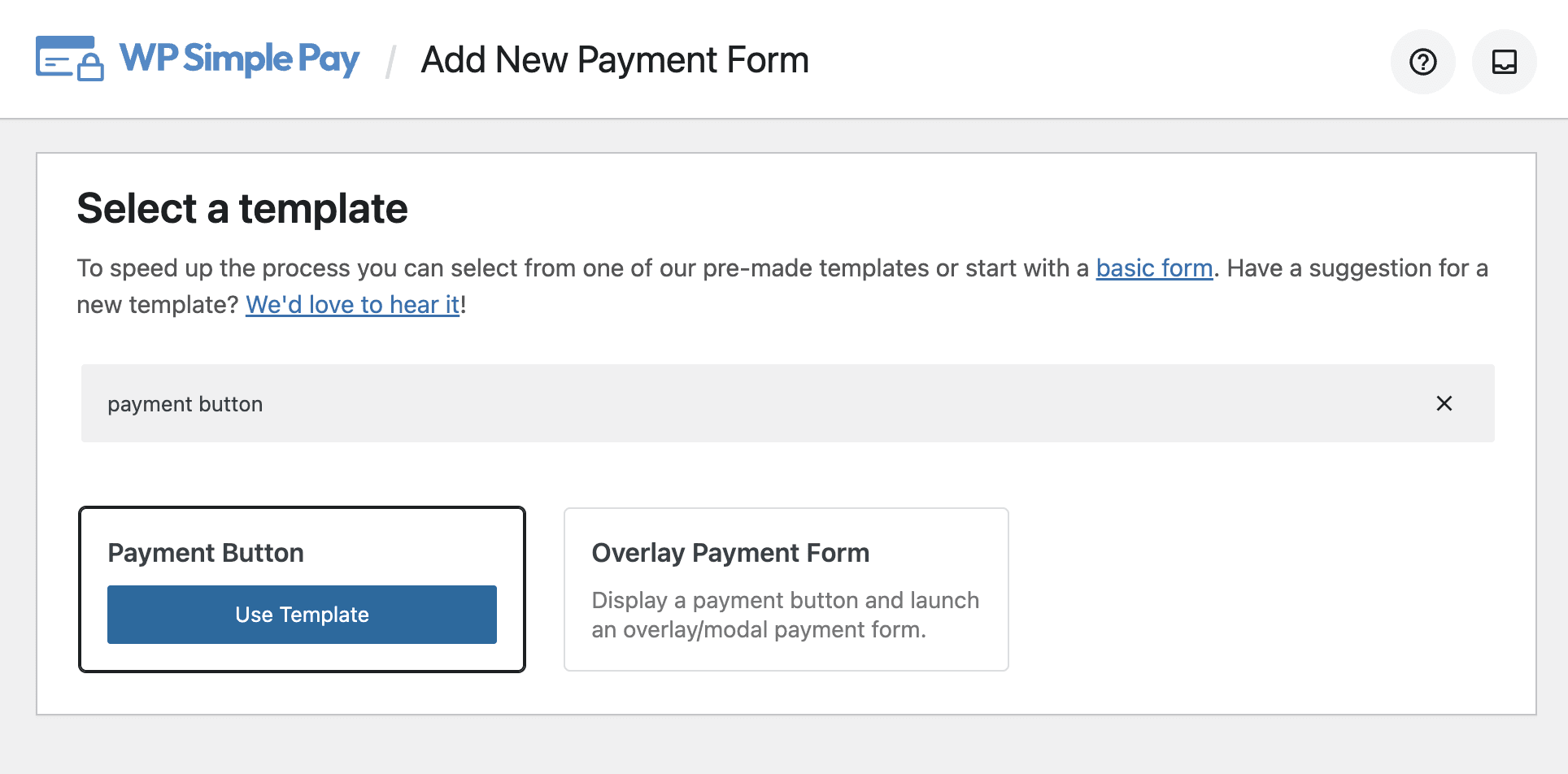Follow the "basic form" link

[x=1154, y=268]
